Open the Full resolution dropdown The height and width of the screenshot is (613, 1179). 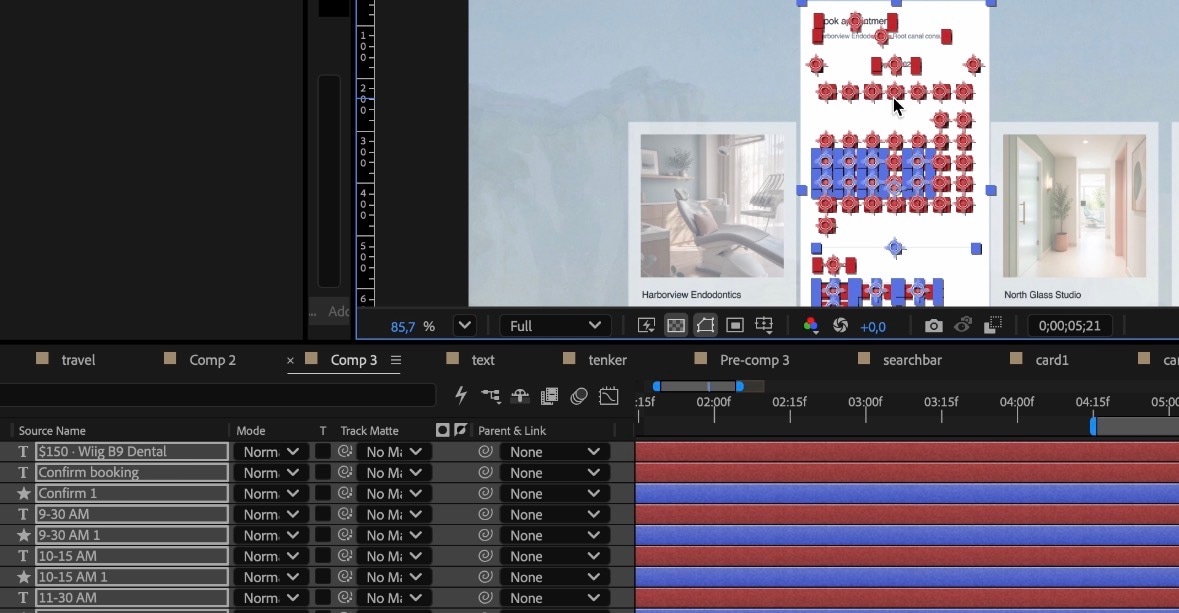(555, 326)
